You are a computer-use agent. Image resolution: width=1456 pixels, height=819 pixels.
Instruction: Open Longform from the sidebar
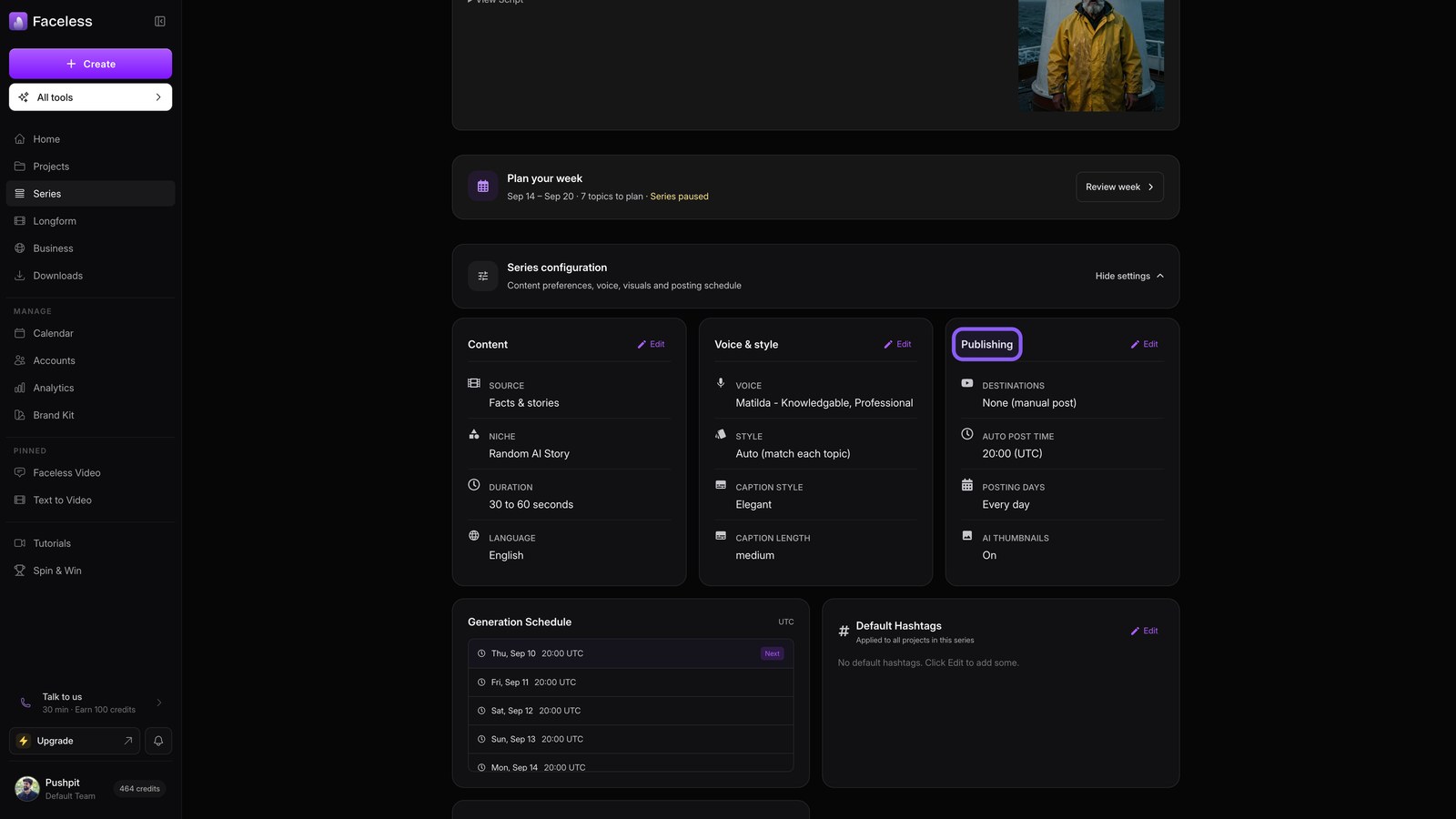coord(90,221)
